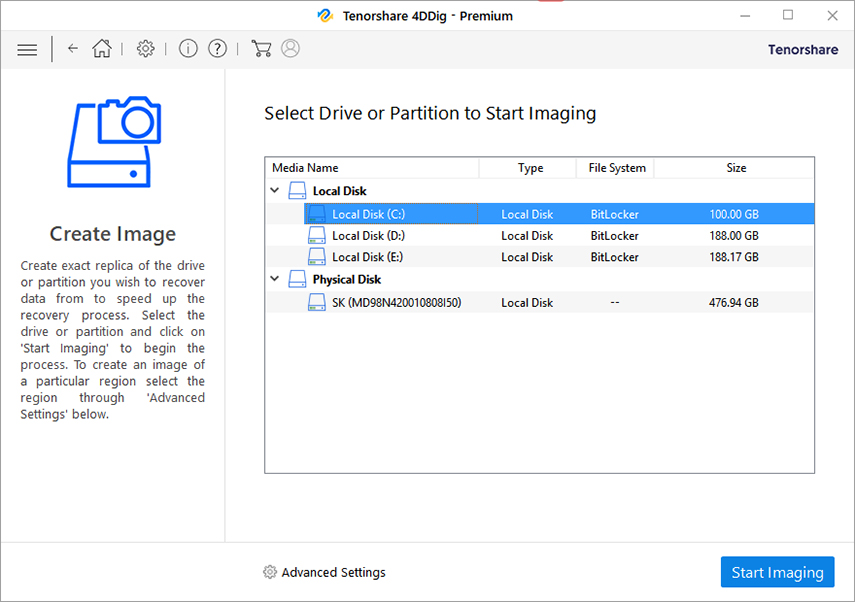
Task: Select the Local Disk (E:) partition
Action: pyautogui.click(x=540, y=256)
